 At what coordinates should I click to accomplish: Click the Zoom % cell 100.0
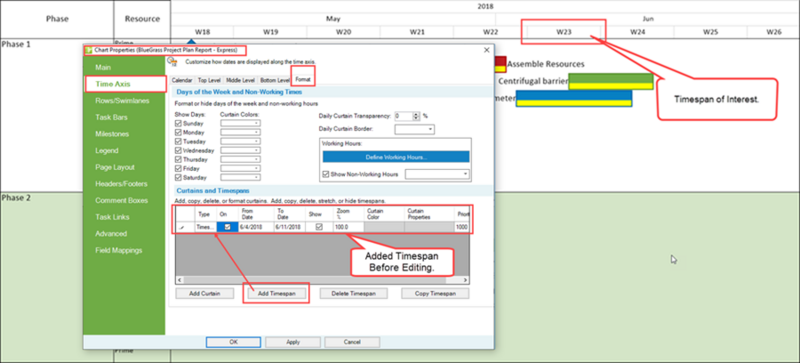[x=348, y=227]
